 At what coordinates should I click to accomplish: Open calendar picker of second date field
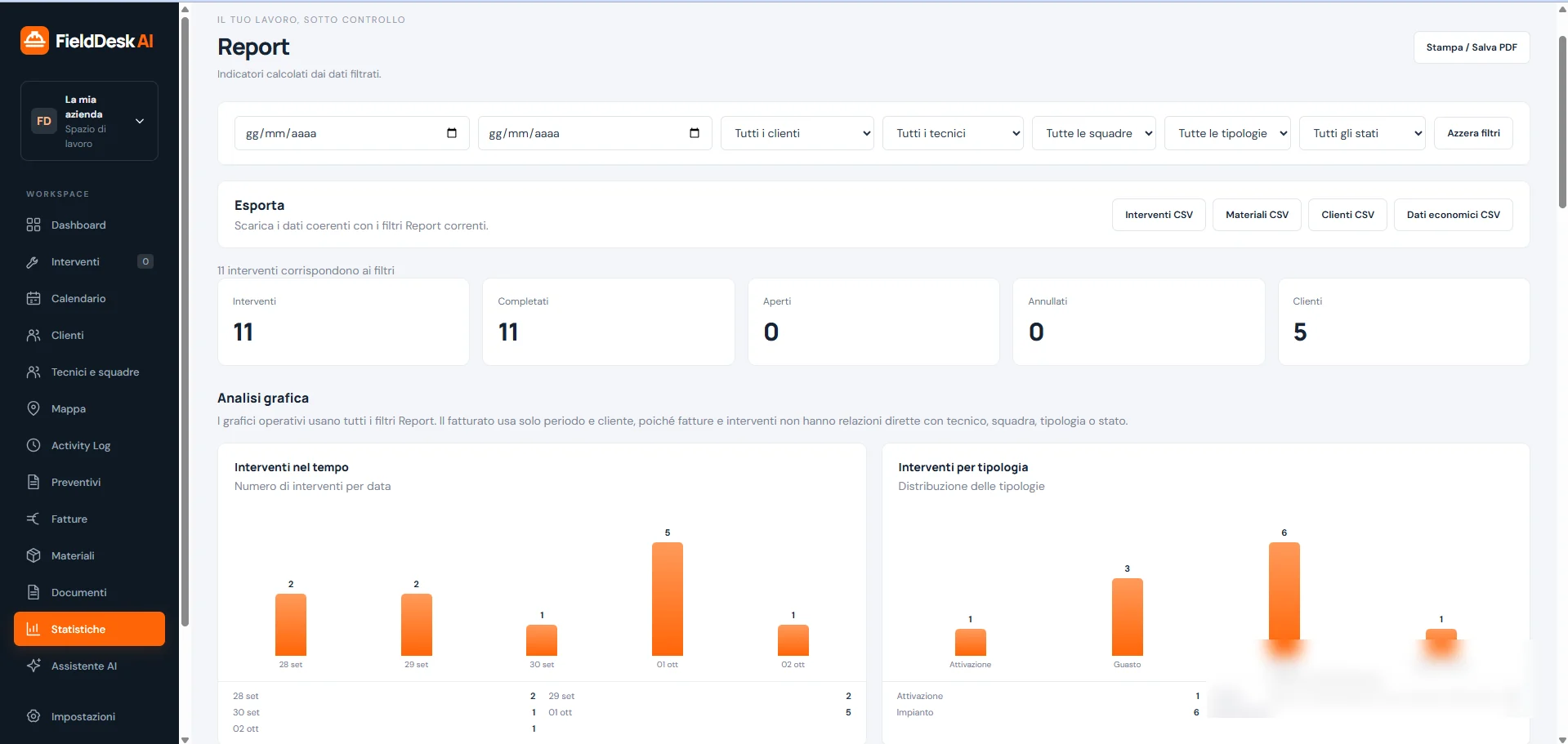(695, 133)
